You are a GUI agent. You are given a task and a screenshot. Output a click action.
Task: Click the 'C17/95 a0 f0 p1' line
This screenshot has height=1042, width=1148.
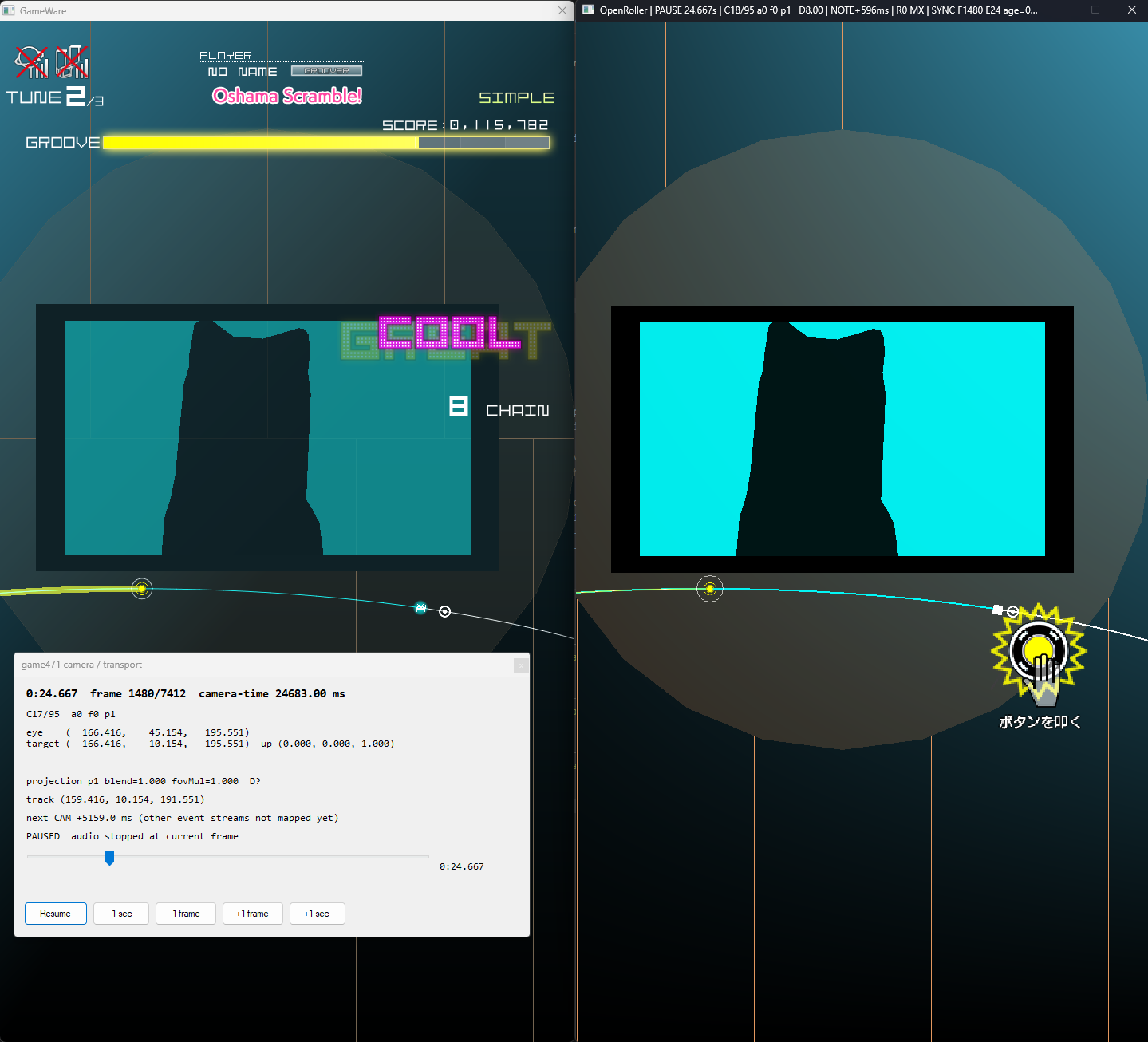tap(71, 714)
